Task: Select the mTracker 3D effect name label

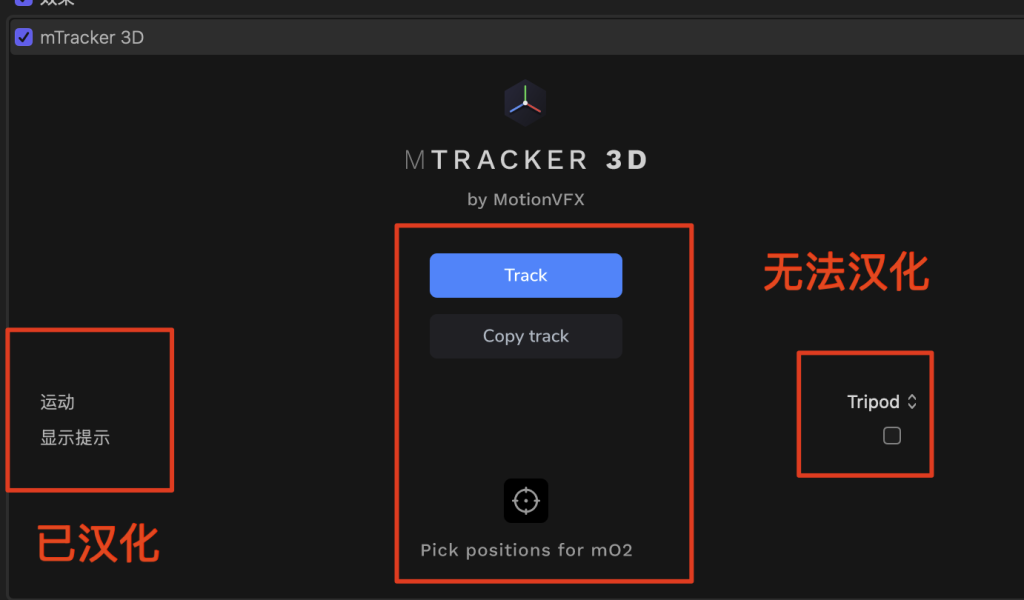Action: pos(92,37)
